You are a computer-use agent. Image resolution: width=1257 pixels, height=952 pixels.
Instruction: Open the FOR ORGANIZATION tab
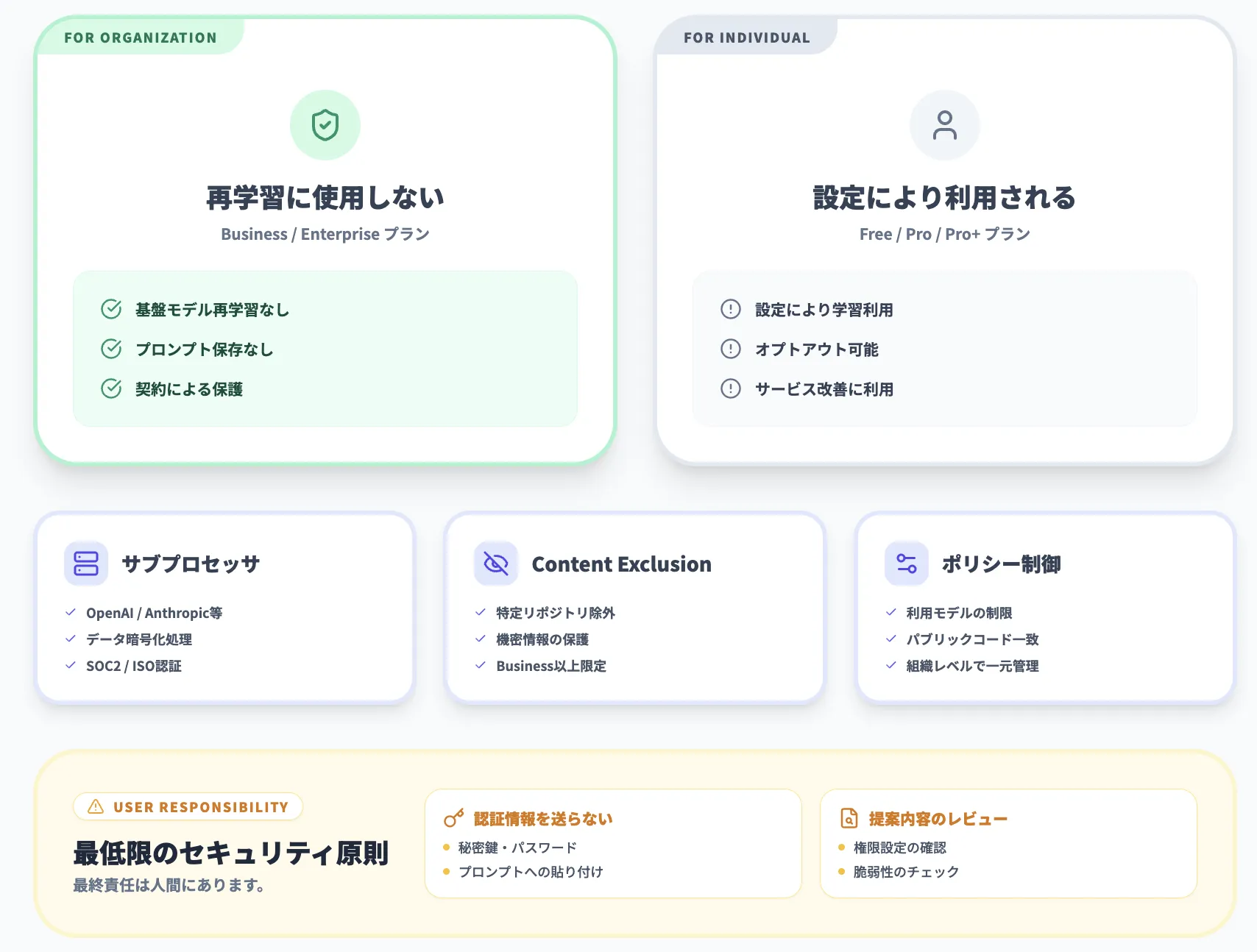pyautogui.click(x=141, y=37)
